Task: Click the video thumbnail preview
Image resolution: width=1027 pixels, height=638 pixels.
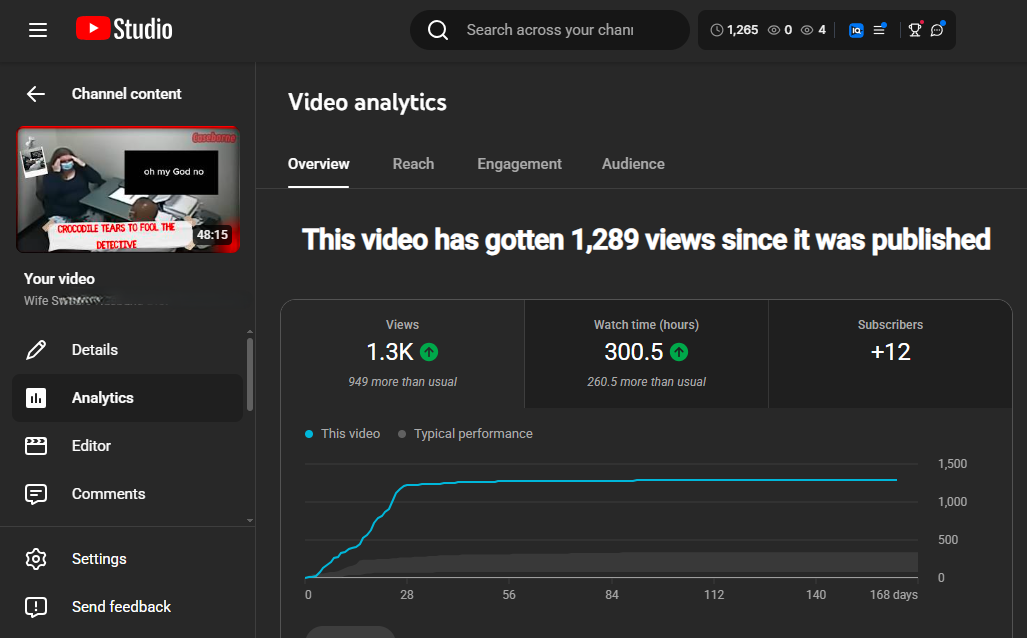Action: click(x=128, y=189)
